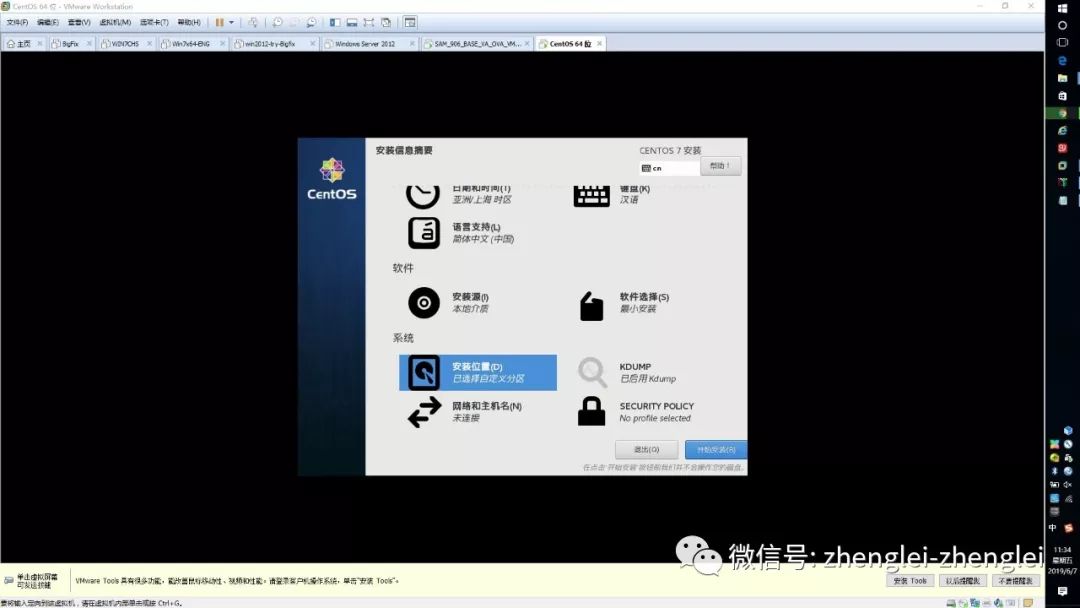Screen dimensions: 1080x608
Task: Open the 查看(V) menu
Action: click(79, 22)
